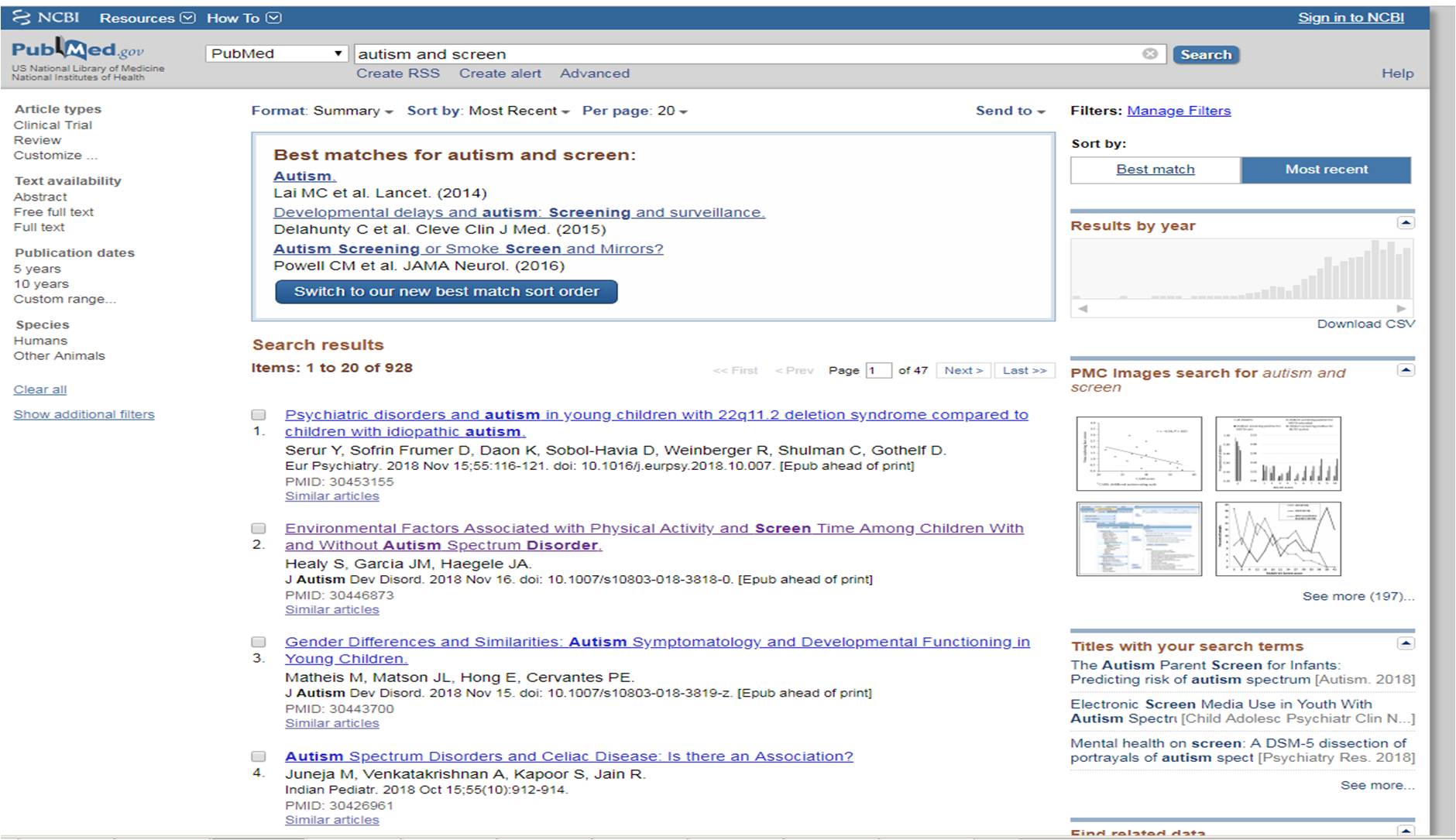Open the PubMed database selector
Viewport: 1456px width, 840px height.
point(276,53)
